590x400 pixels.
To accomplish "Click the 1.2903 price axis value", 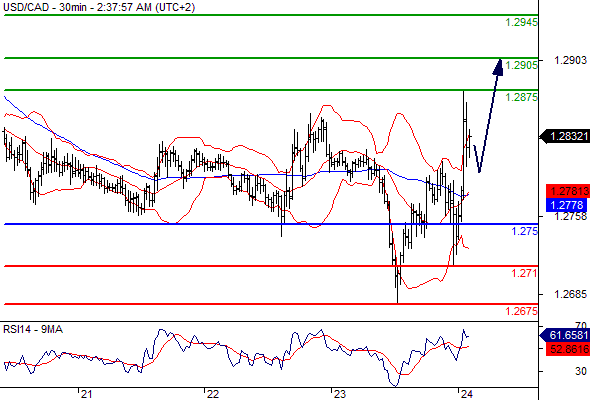I will coord(570,60).
